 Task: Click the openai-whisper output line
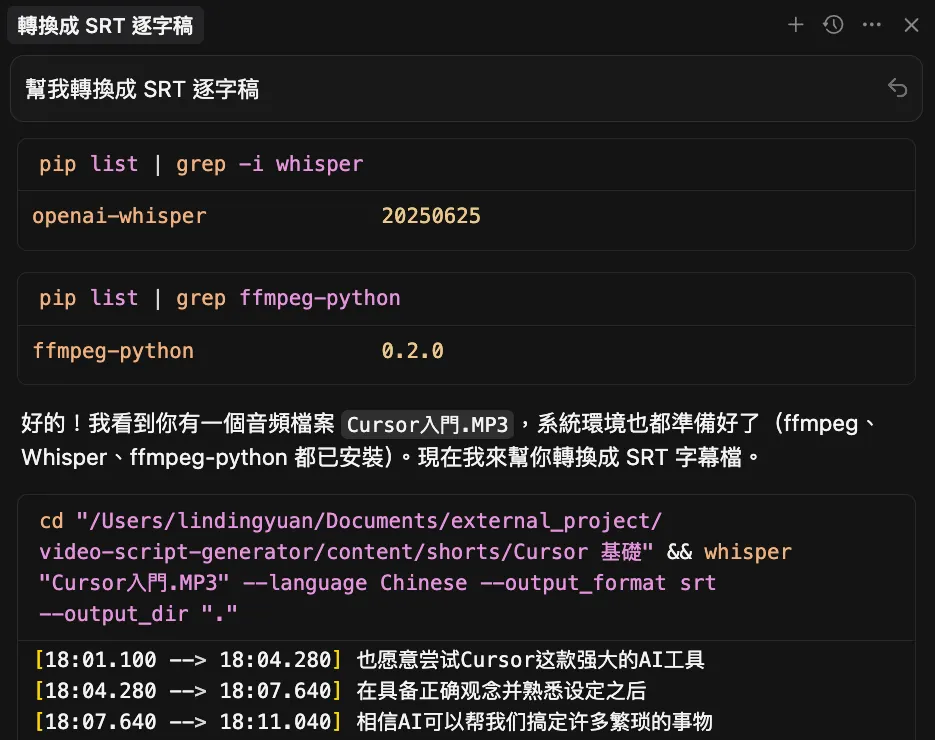[x=256, y=216]
